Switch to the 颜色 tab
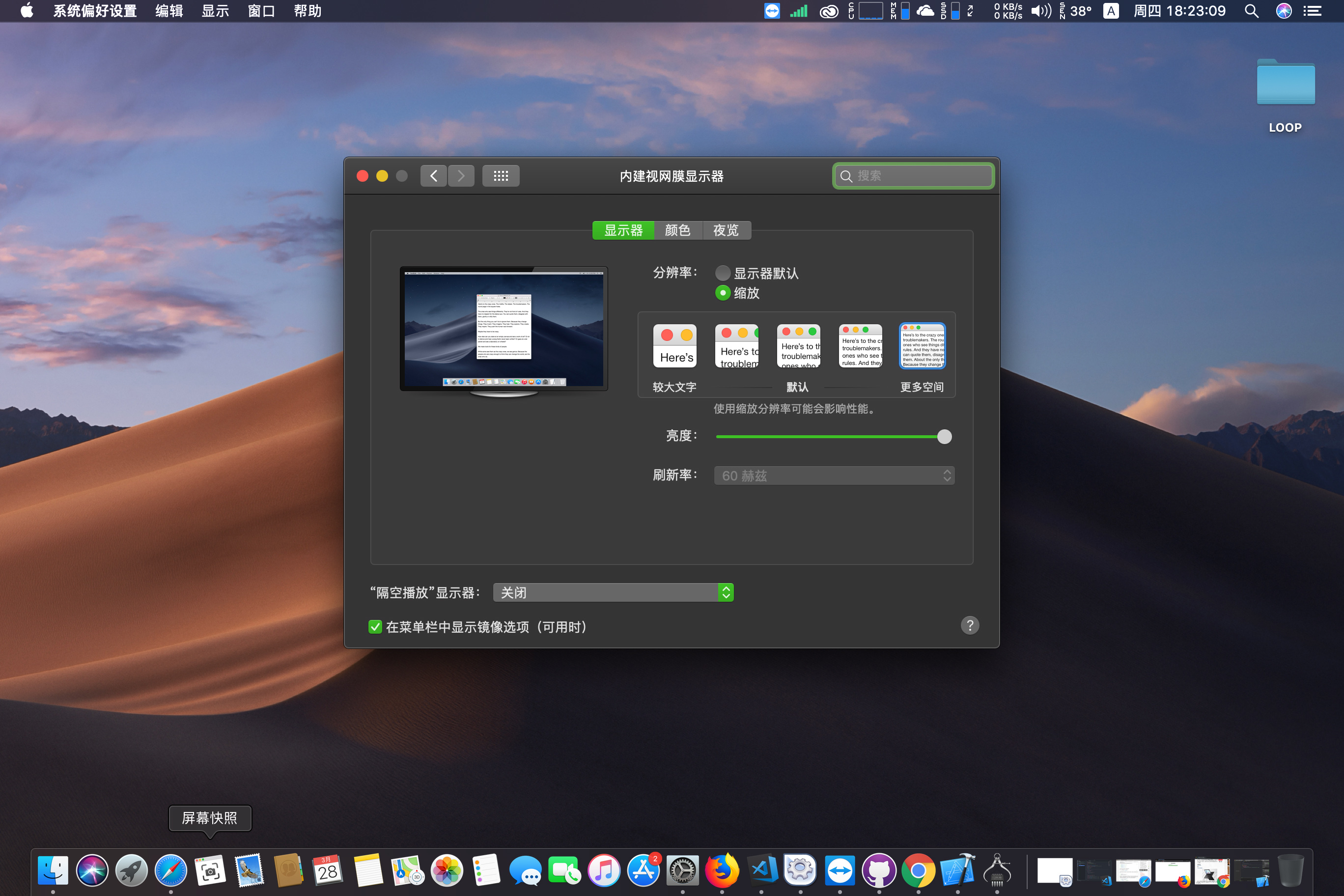 coord(678,230)
